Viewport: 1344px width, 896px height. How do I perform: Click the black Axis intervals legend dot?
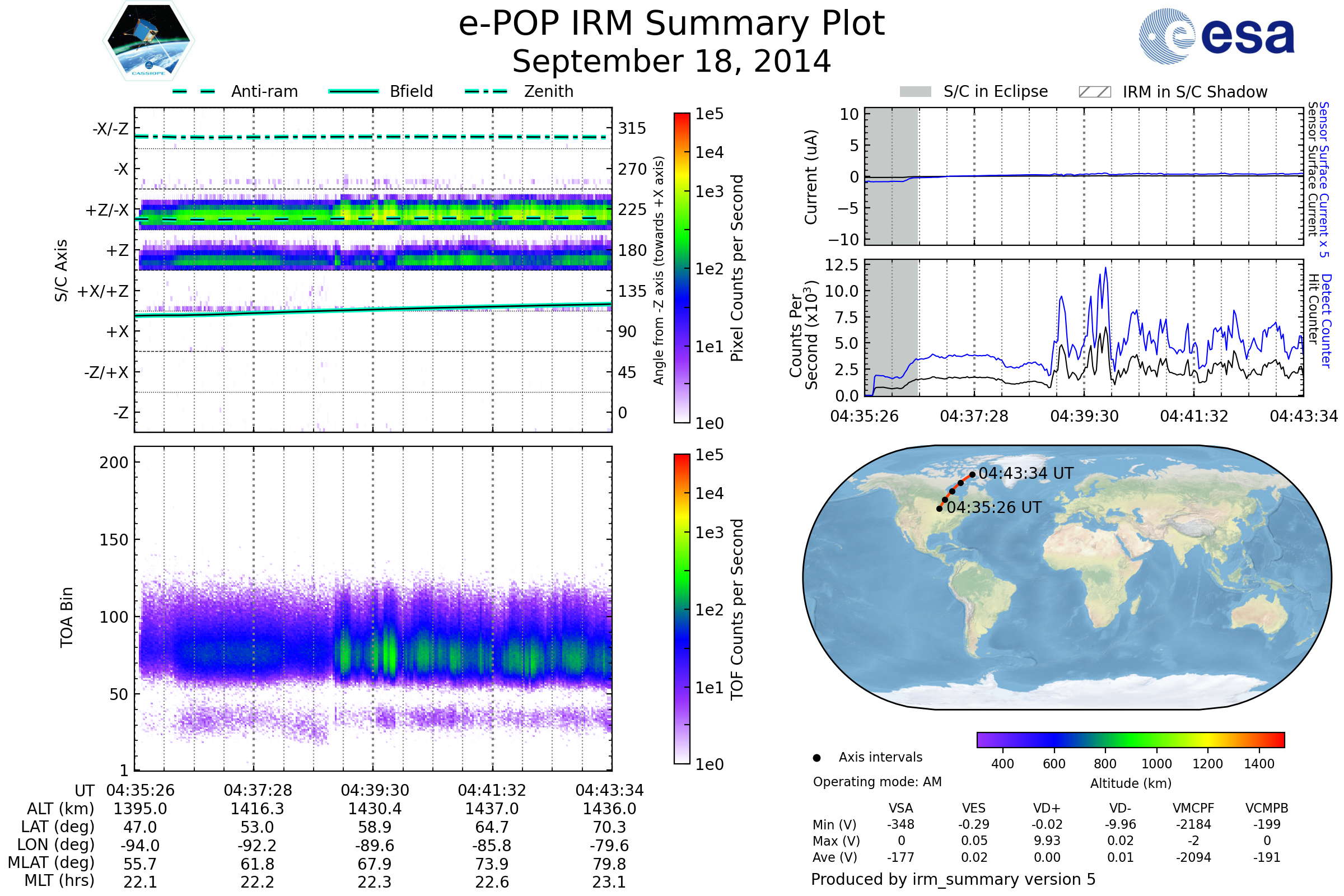click(x=816, y=758)
